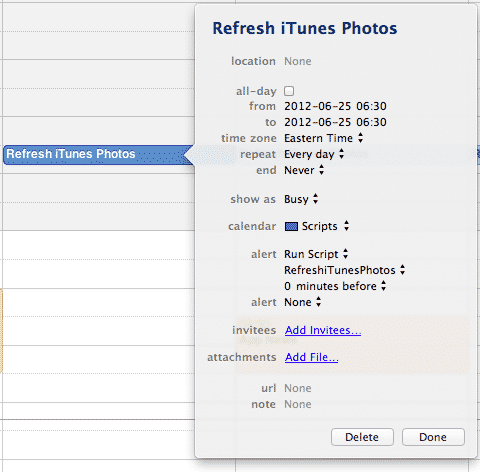Click the 'invitees' label
This screenshot has height=472, width=480.
point(254,330)
